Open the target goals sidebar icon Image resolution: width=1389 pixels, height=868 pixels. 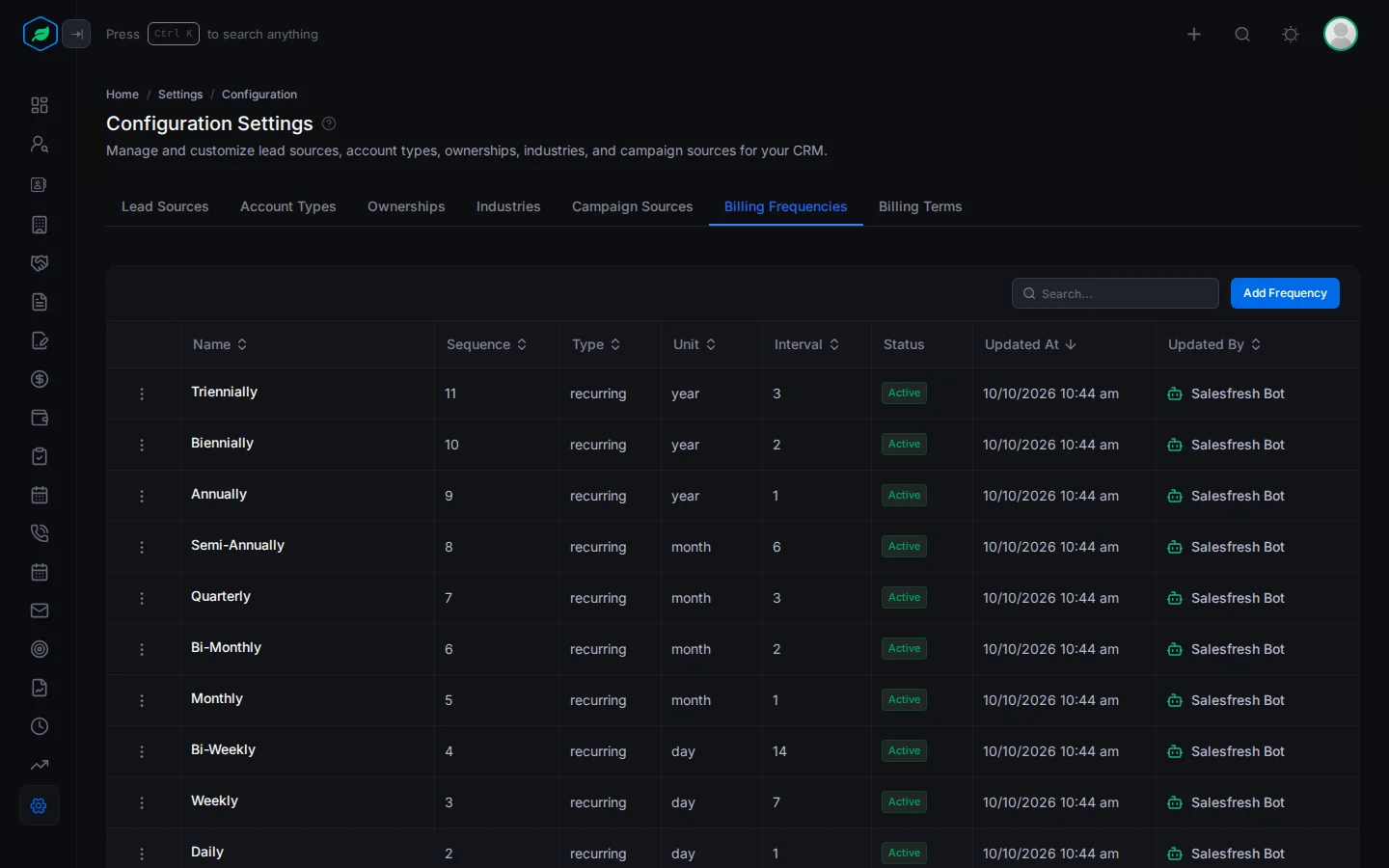(40, 649)
